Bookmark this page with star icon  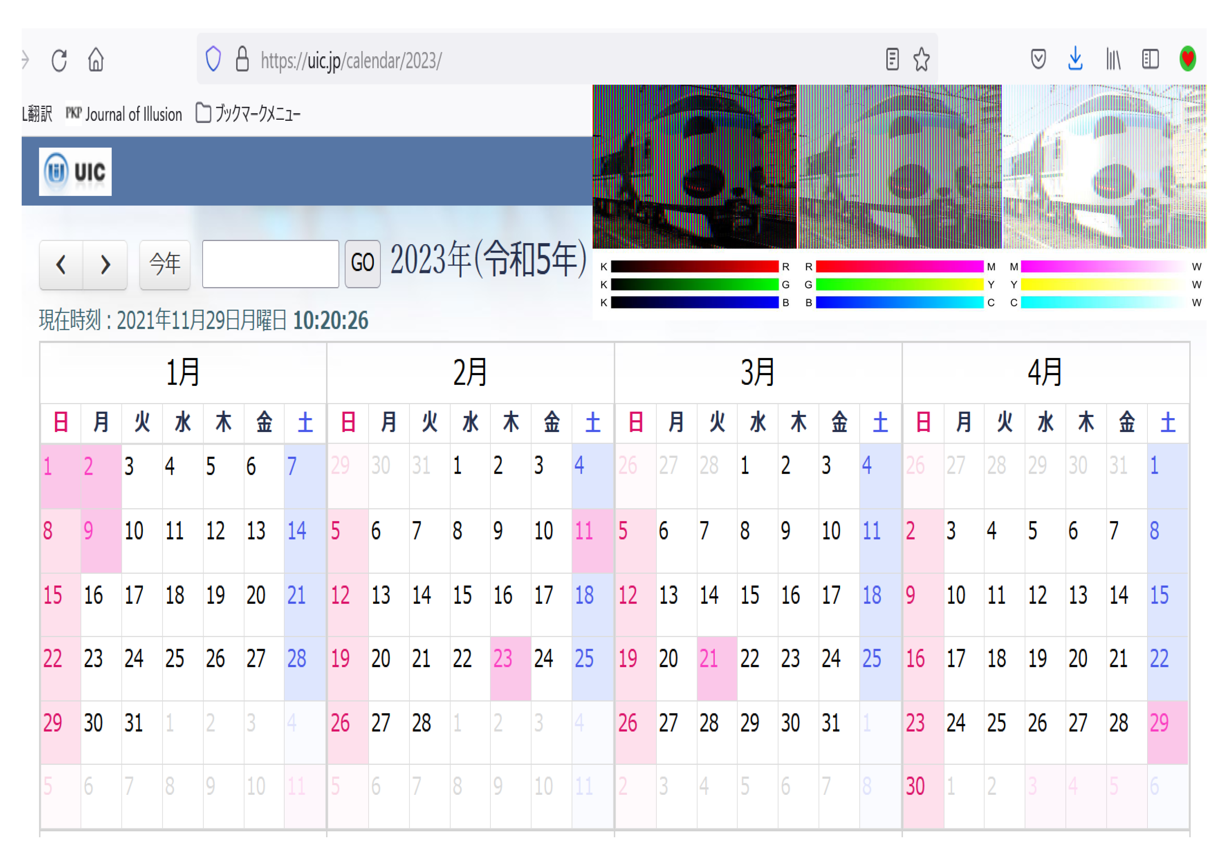coord(922,60)
